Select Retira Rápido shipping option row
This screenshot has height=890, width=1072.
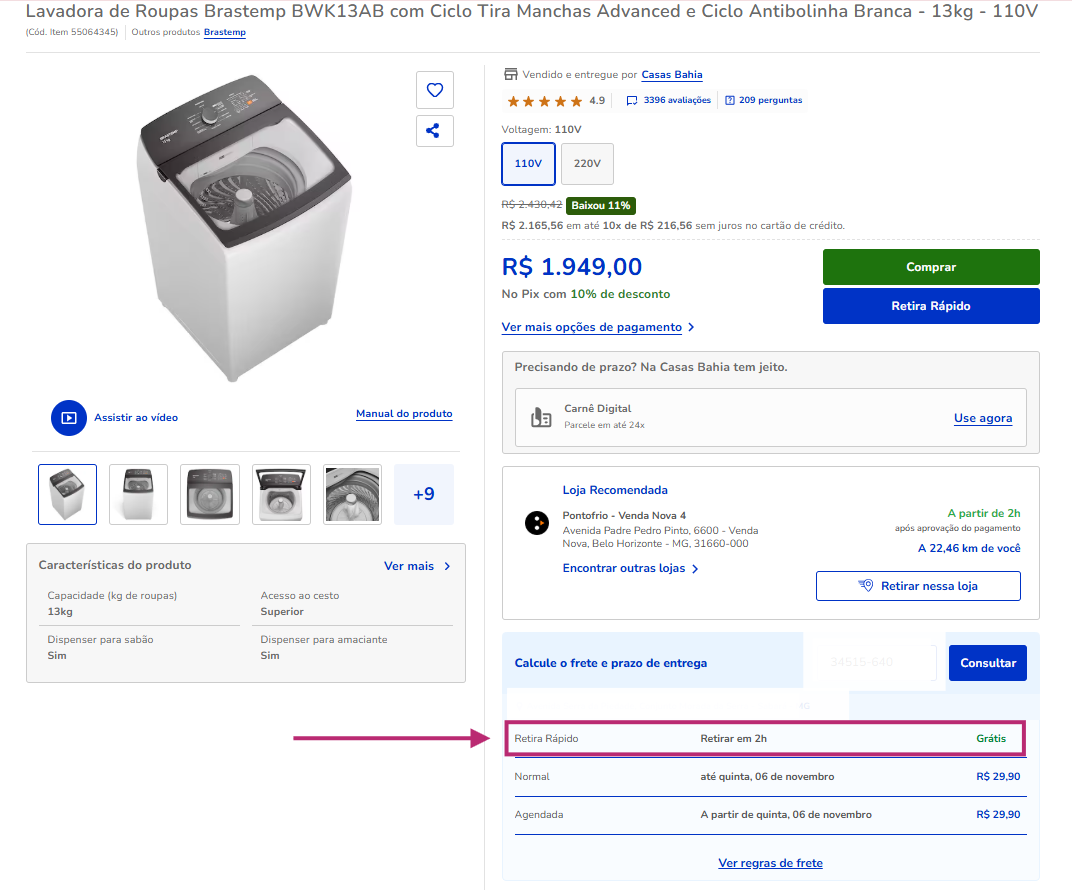point(766,739)
